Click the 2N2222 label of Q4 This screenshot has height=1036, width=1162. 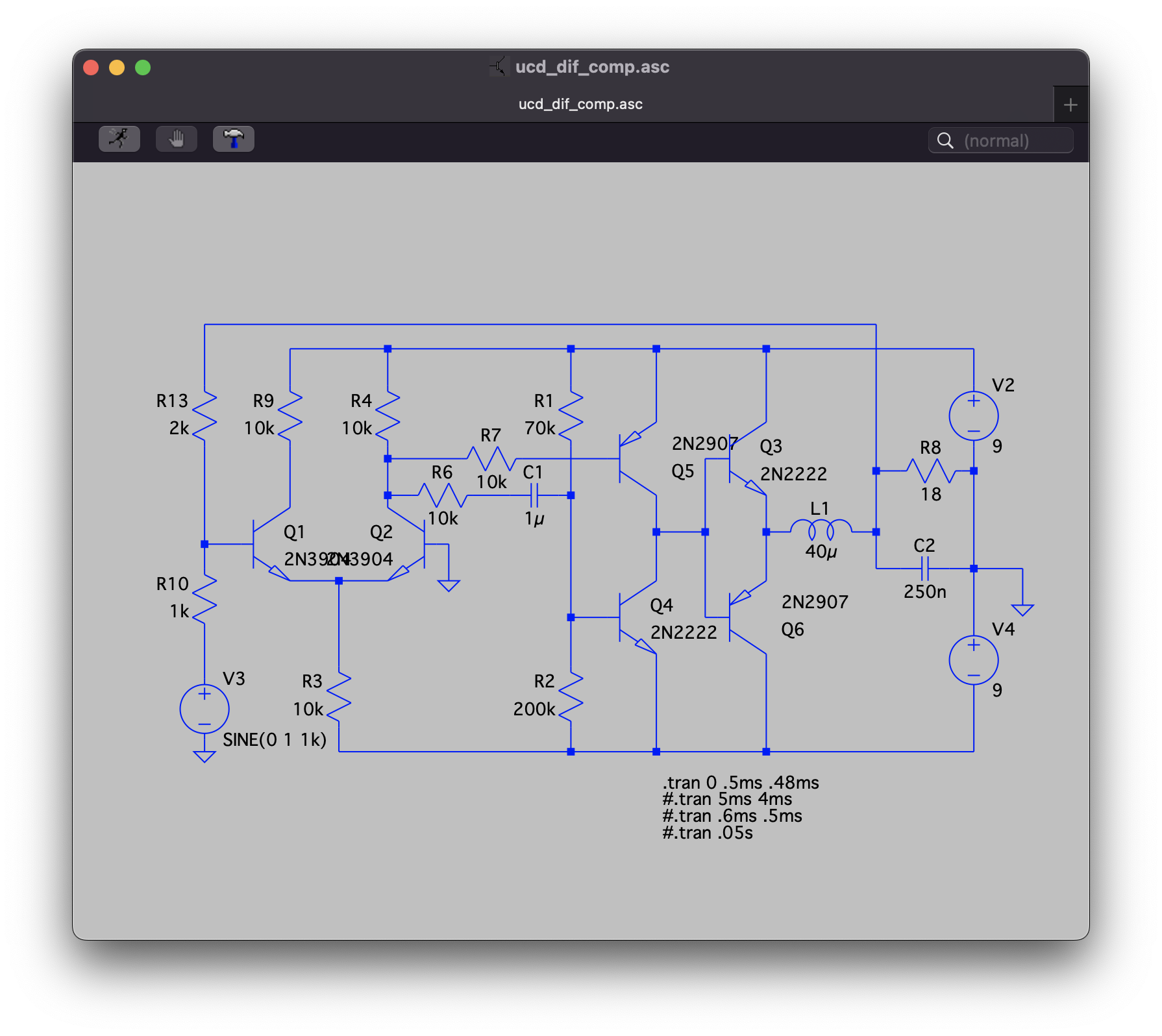pos(684,632)
